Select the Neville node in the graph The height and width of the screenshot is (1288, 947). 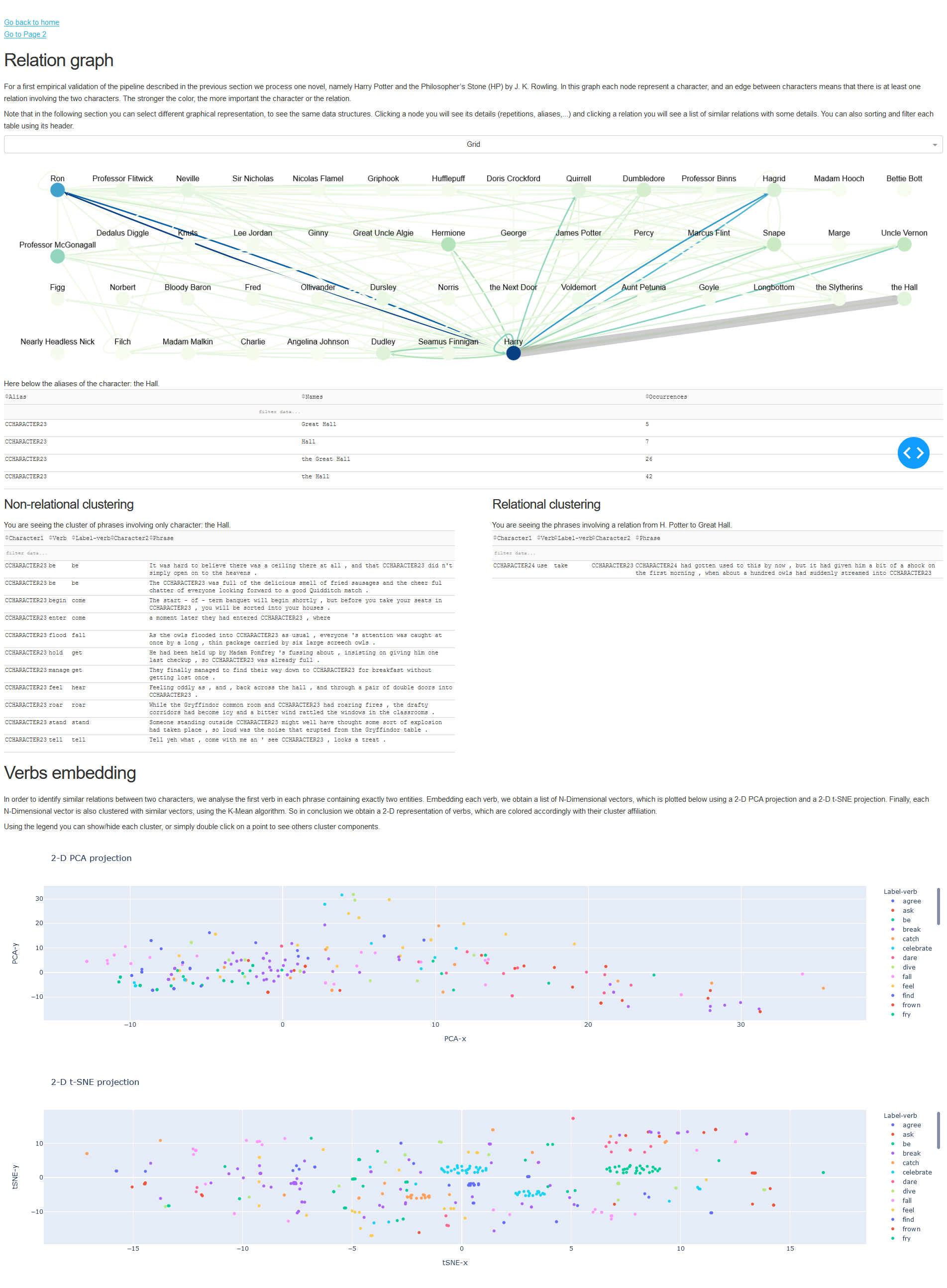[x=188, y=190]
